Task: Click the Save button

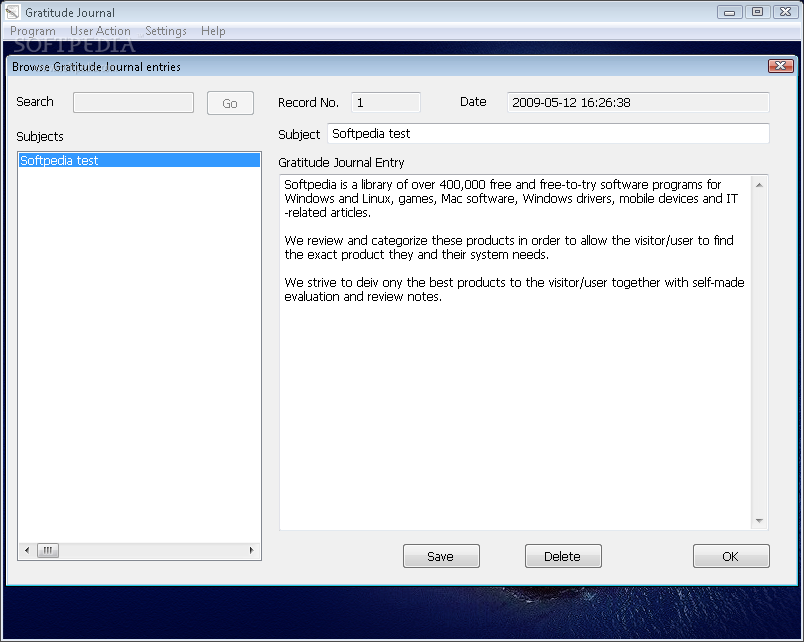Action: click(x=441, y=556)
